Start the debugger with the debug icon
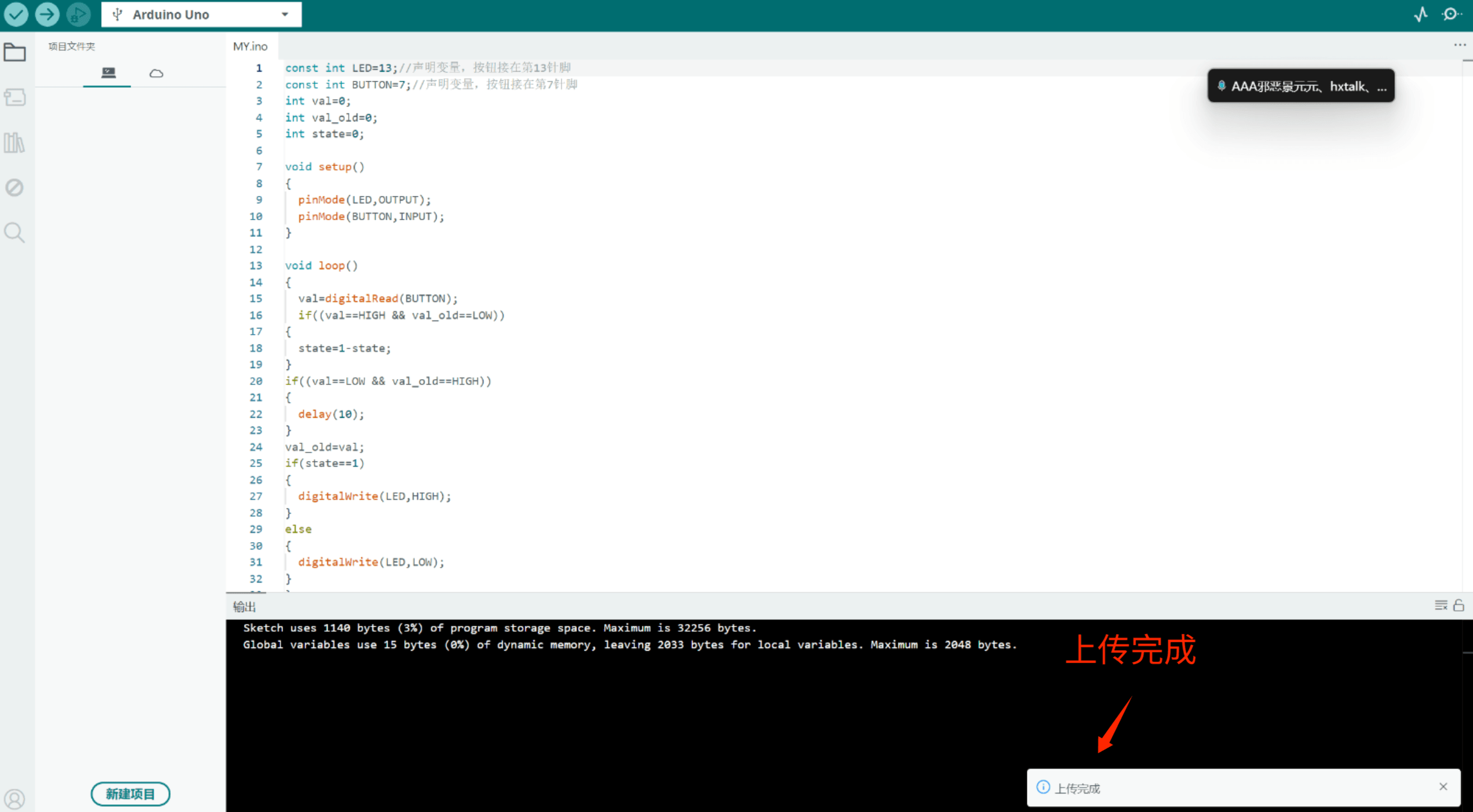The image size is (1473, 812). click(78, 14)
